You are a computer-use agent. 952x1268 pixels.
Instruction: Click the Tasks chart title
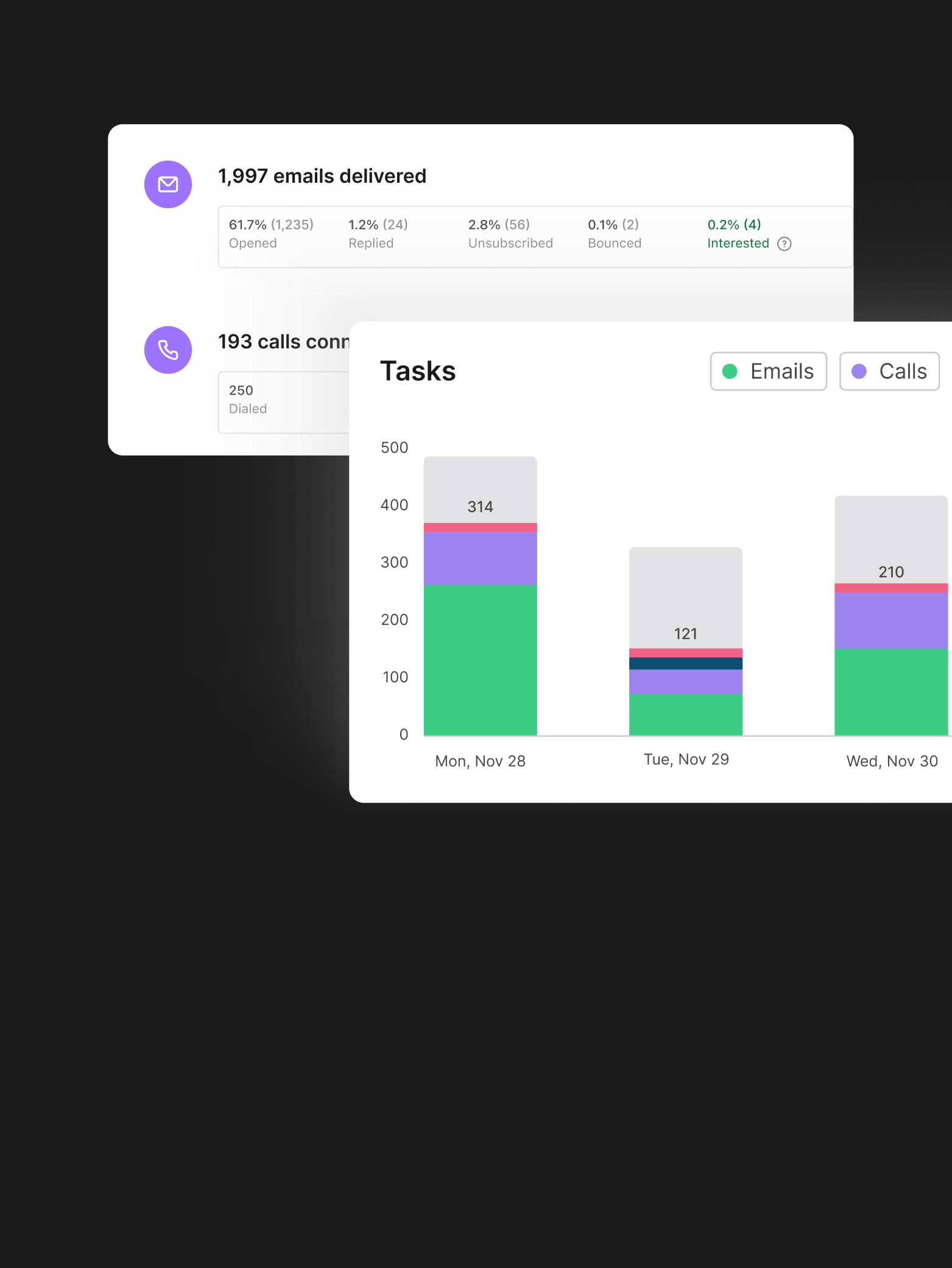(x=418, y=371)
